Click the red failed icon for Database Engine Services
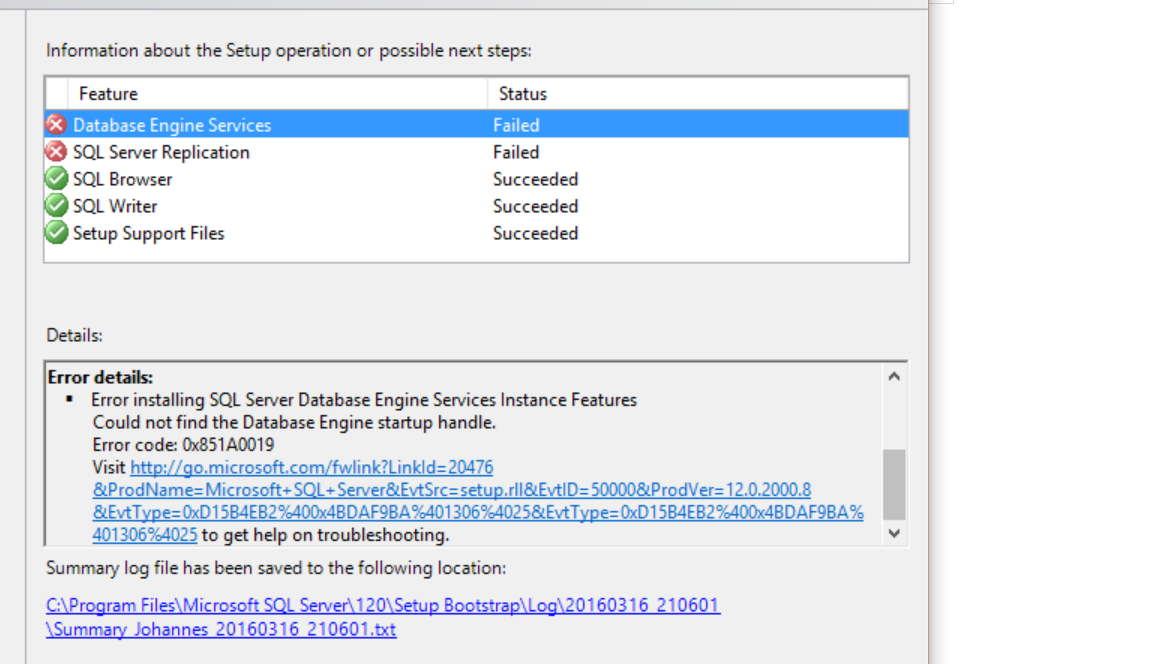 point(56,125)
